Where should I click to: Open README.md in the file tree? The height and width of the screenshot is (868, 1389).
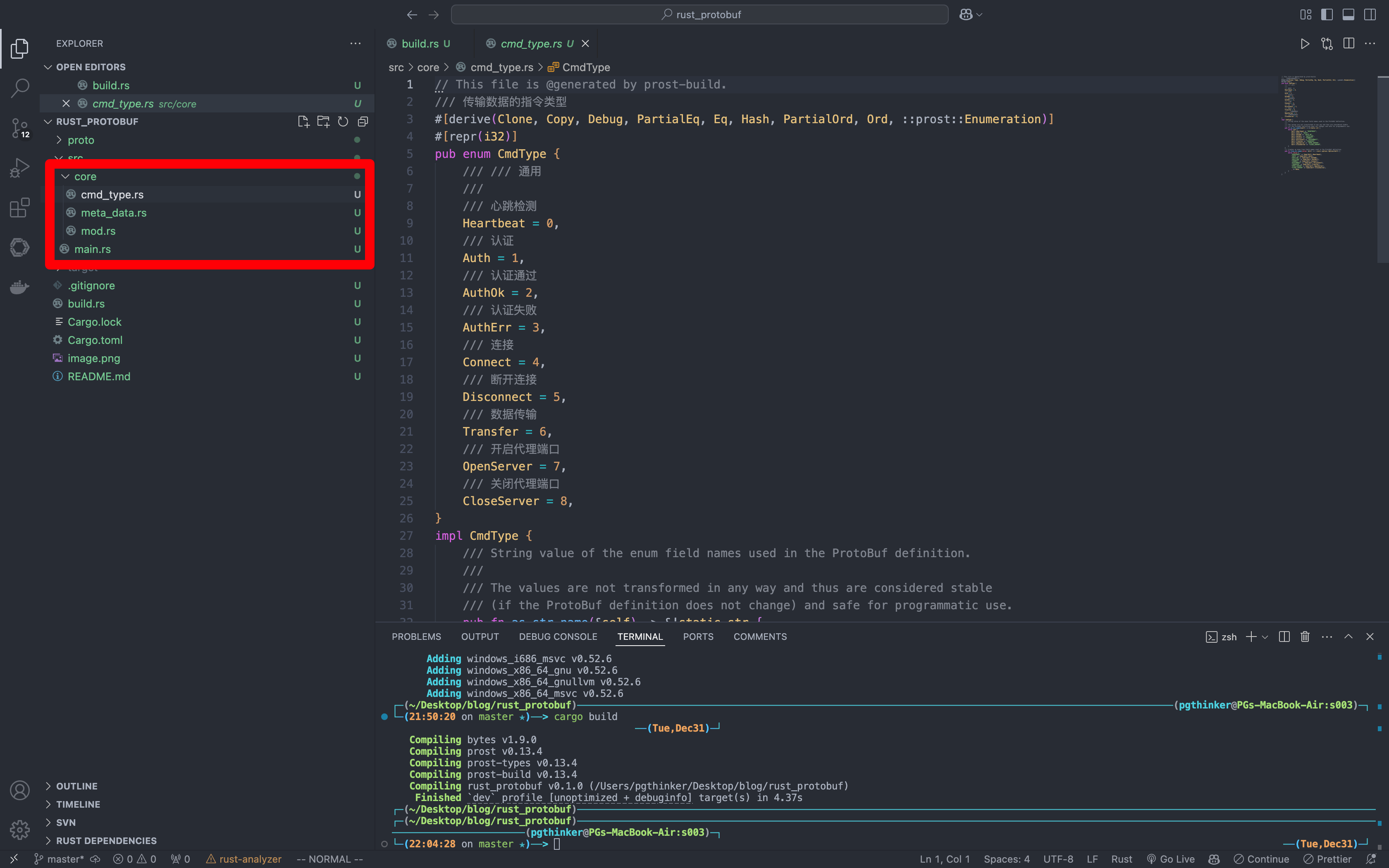pos(99,377)
